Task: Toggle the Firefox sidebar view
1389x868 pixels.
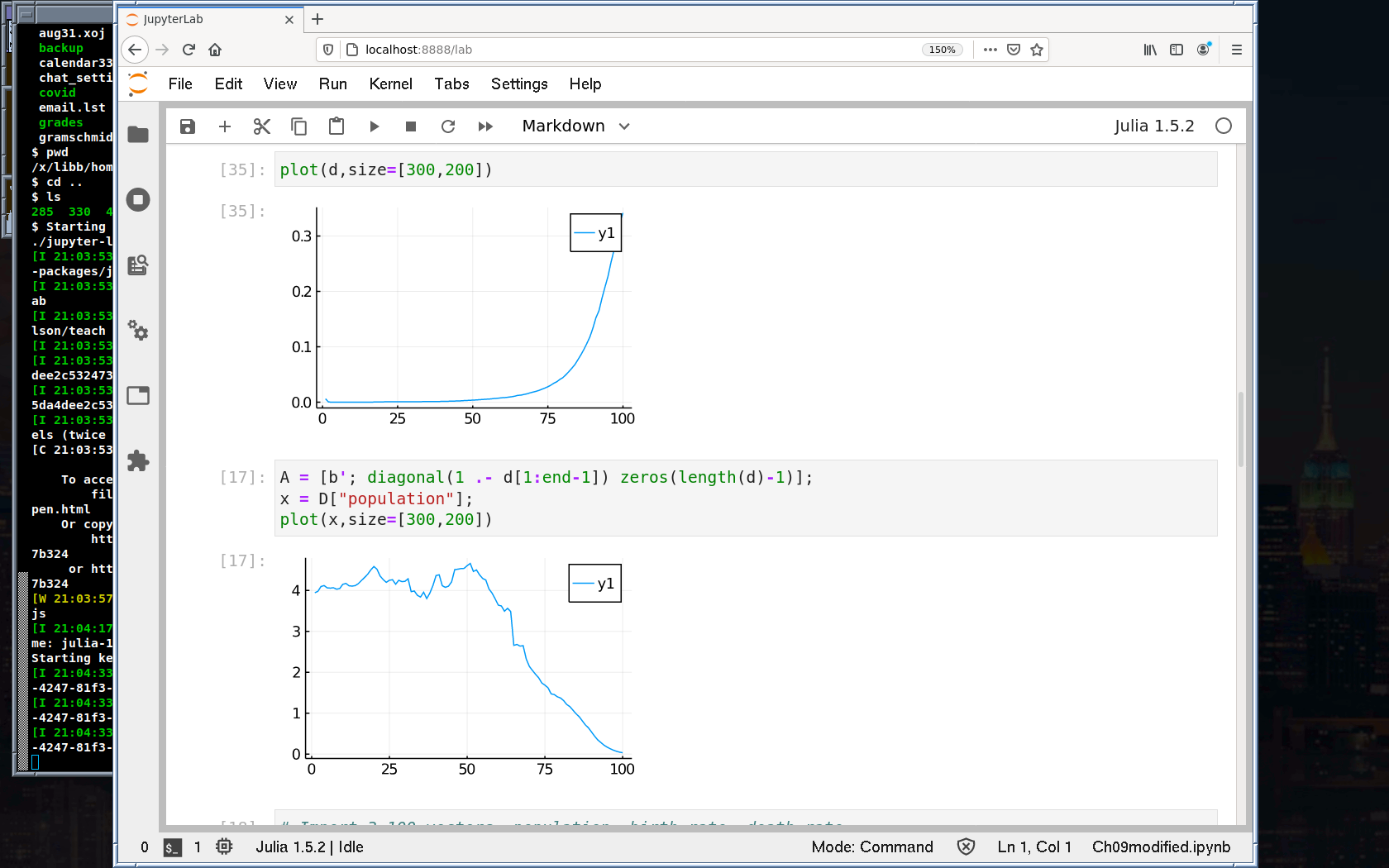Action: click(x=1177, y=50)
